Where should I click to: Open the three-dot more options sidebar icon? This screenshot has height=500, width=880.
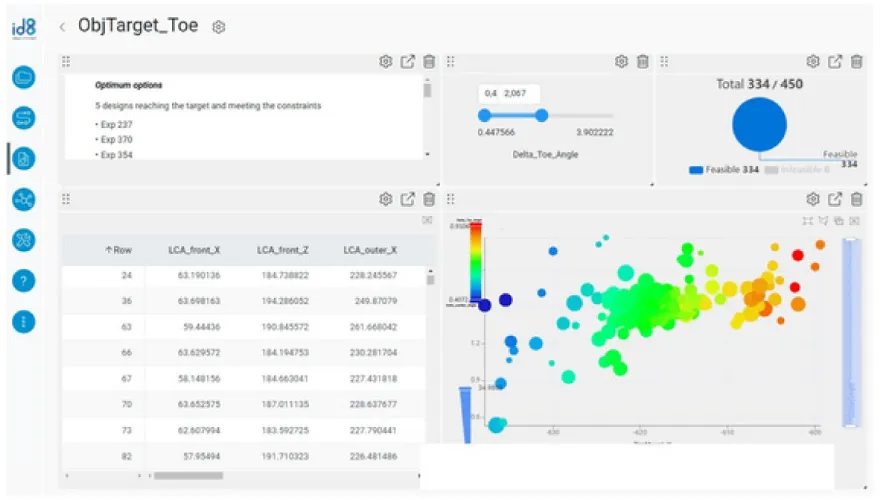(x=24, y=321)
